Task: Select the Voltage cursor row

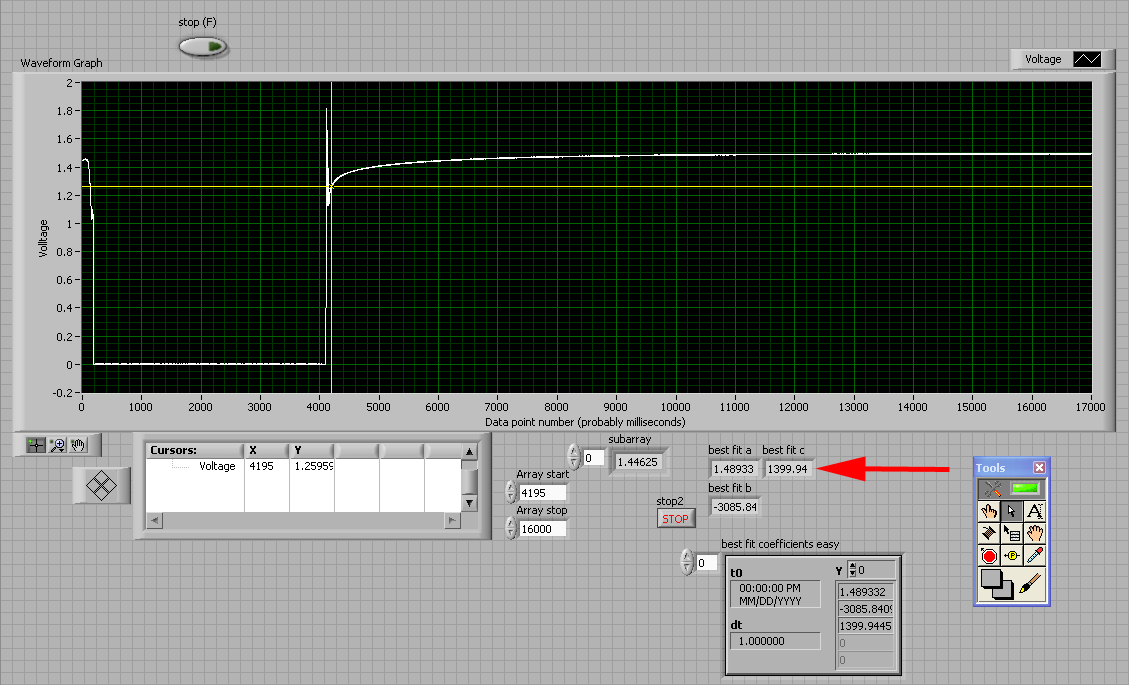Action: click(217, 466)
